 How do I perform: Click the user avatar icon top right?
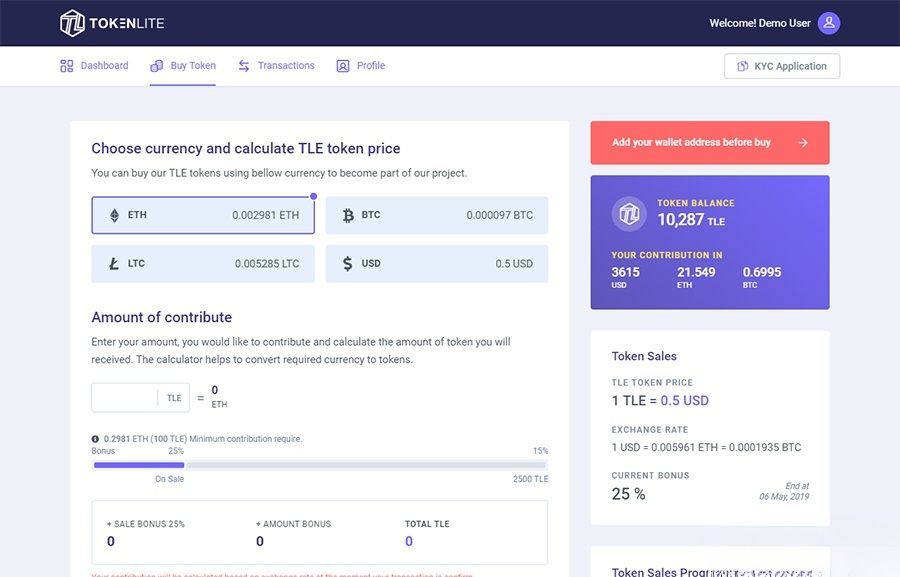point(828,22)
